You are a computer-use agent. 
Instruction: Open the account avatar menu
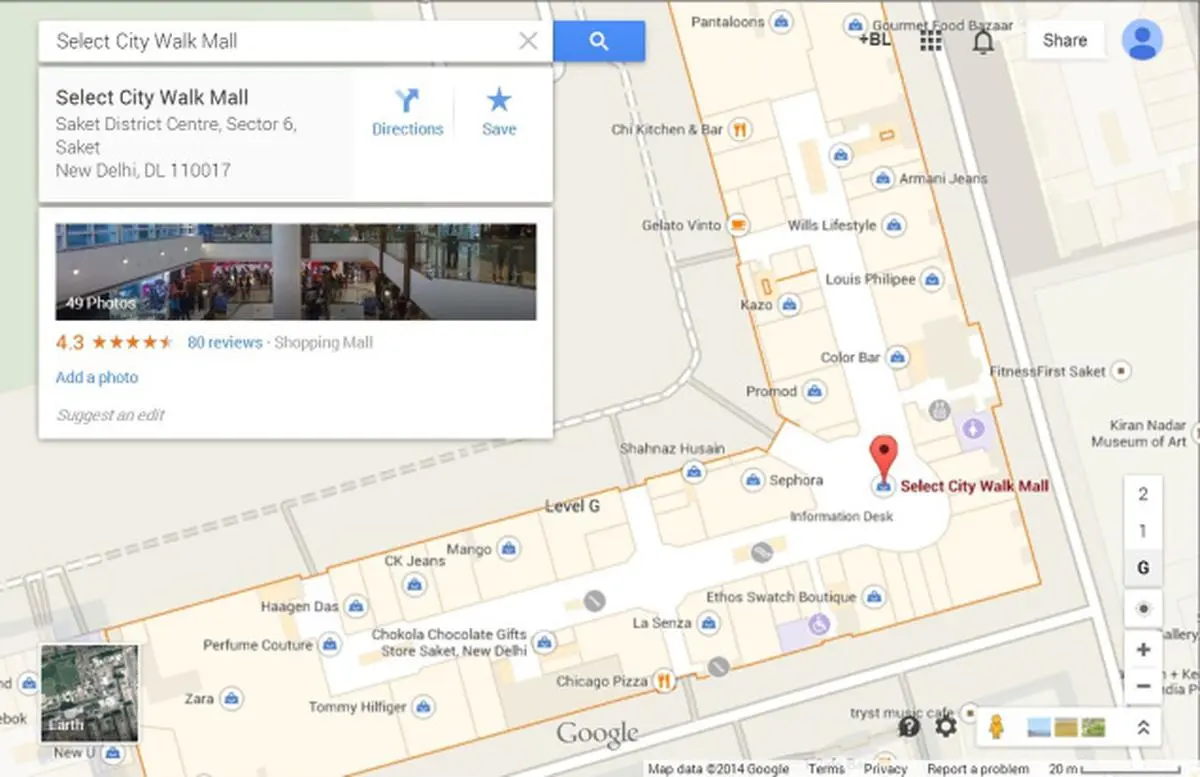[x=1142, y=40]
